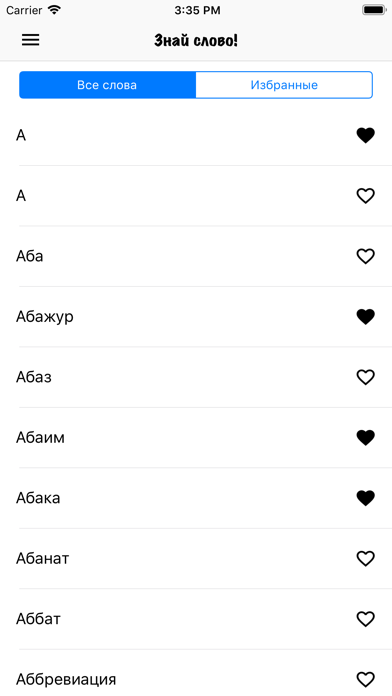Add Абаз to favorites
392x696 pixels.
[x=365, y=377]
